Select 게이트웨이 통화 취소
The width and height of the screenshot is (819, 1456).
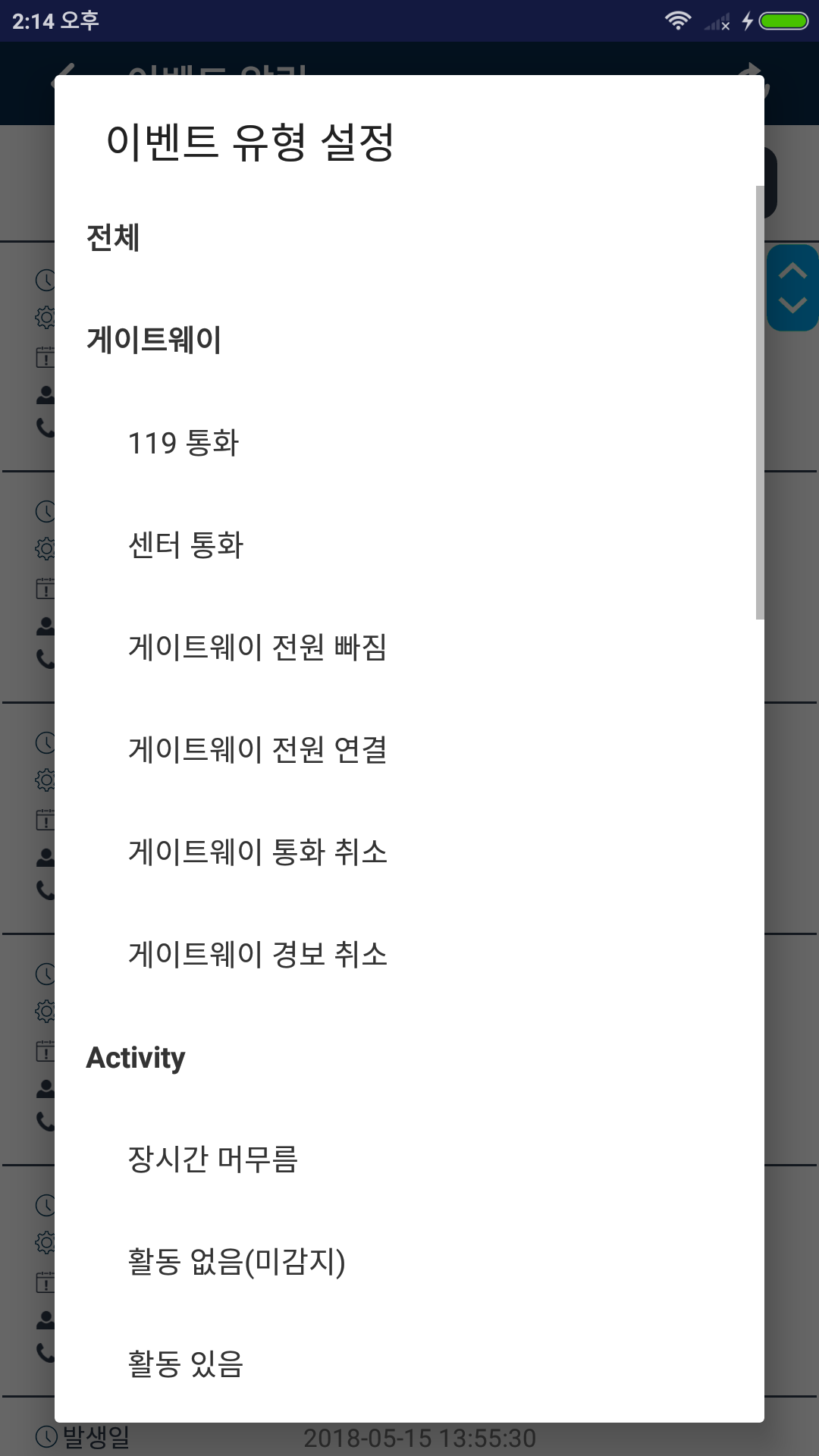258,852
